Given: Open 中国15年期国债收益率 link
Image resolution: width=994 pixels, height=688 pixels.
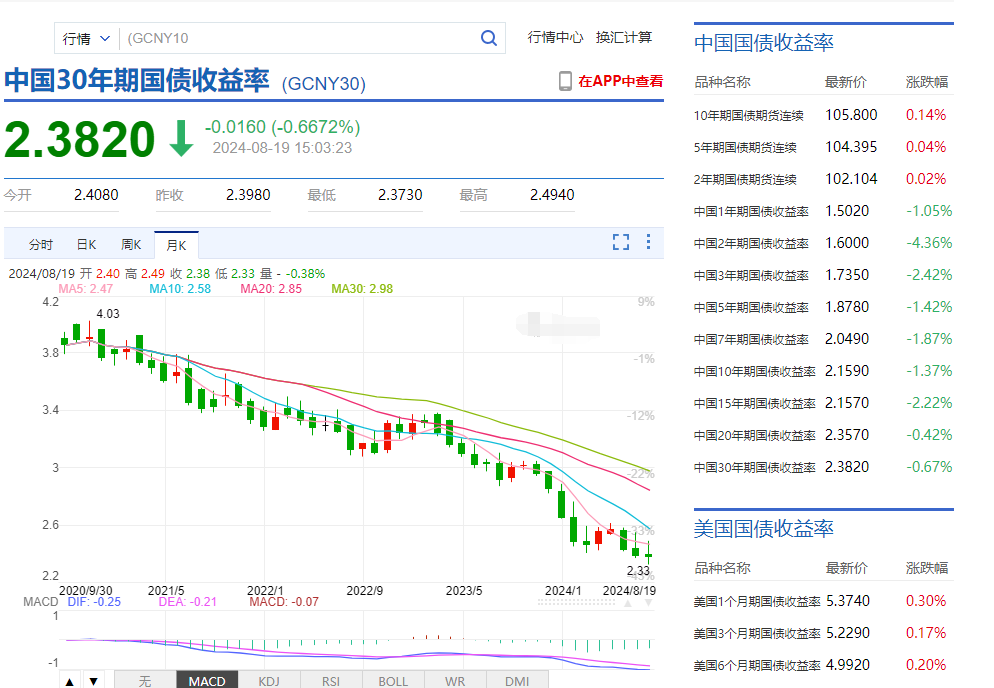Looking at the screenshot, I should click(754, 403).
